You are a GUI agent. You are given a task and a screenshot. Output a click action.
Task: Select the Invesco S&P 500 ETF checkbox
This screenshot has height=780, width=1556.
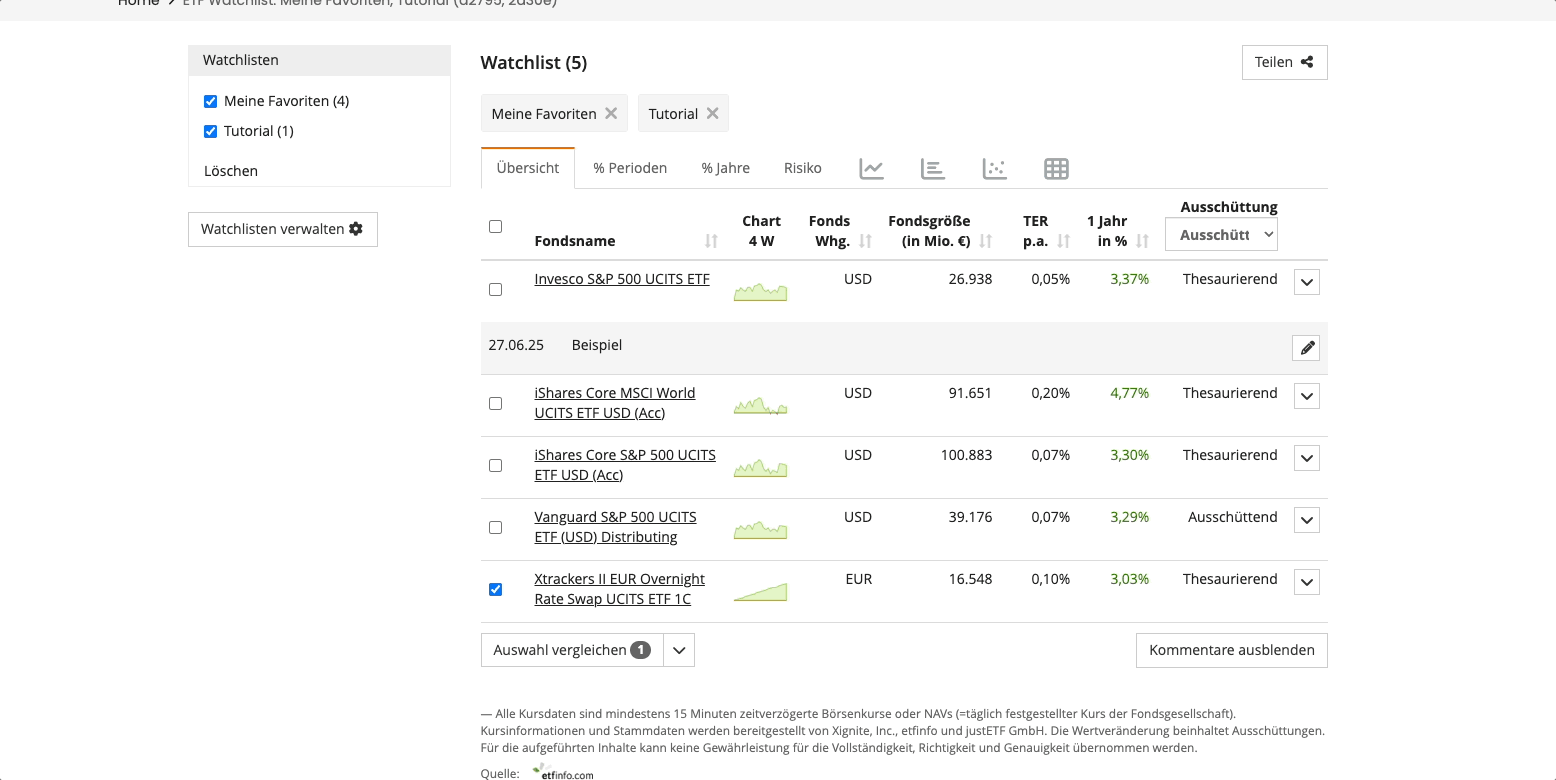[x=495, y=289]
